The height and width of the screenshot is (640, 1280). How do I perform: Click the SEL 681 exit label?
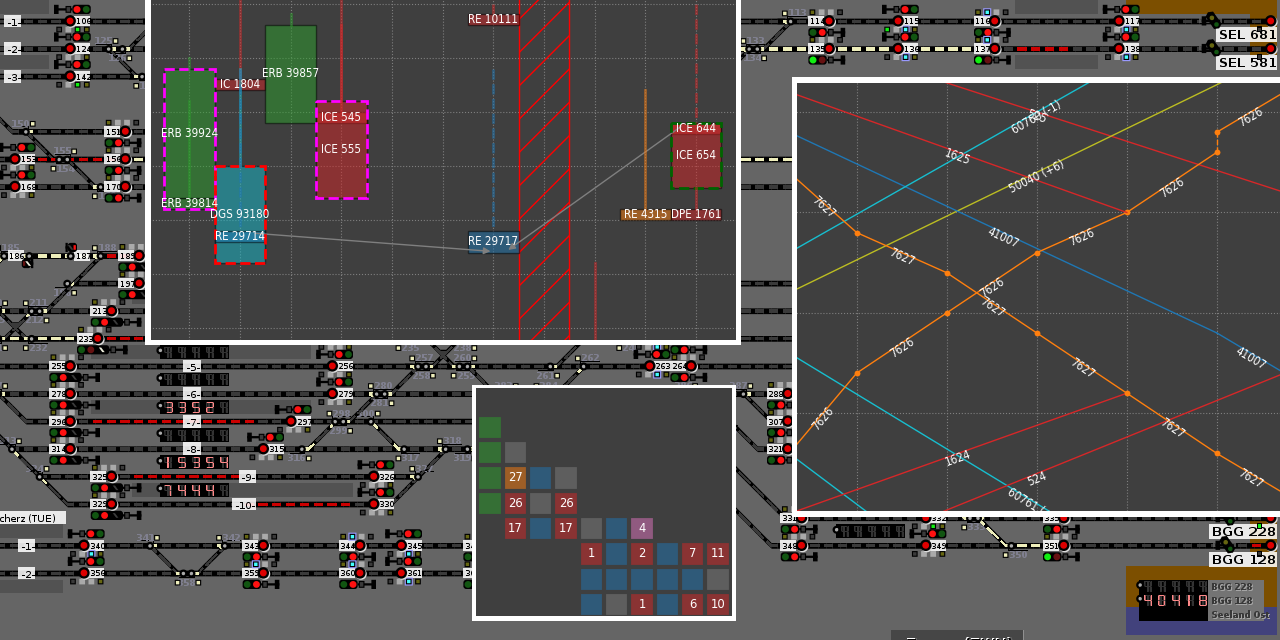click(1246, 35)
